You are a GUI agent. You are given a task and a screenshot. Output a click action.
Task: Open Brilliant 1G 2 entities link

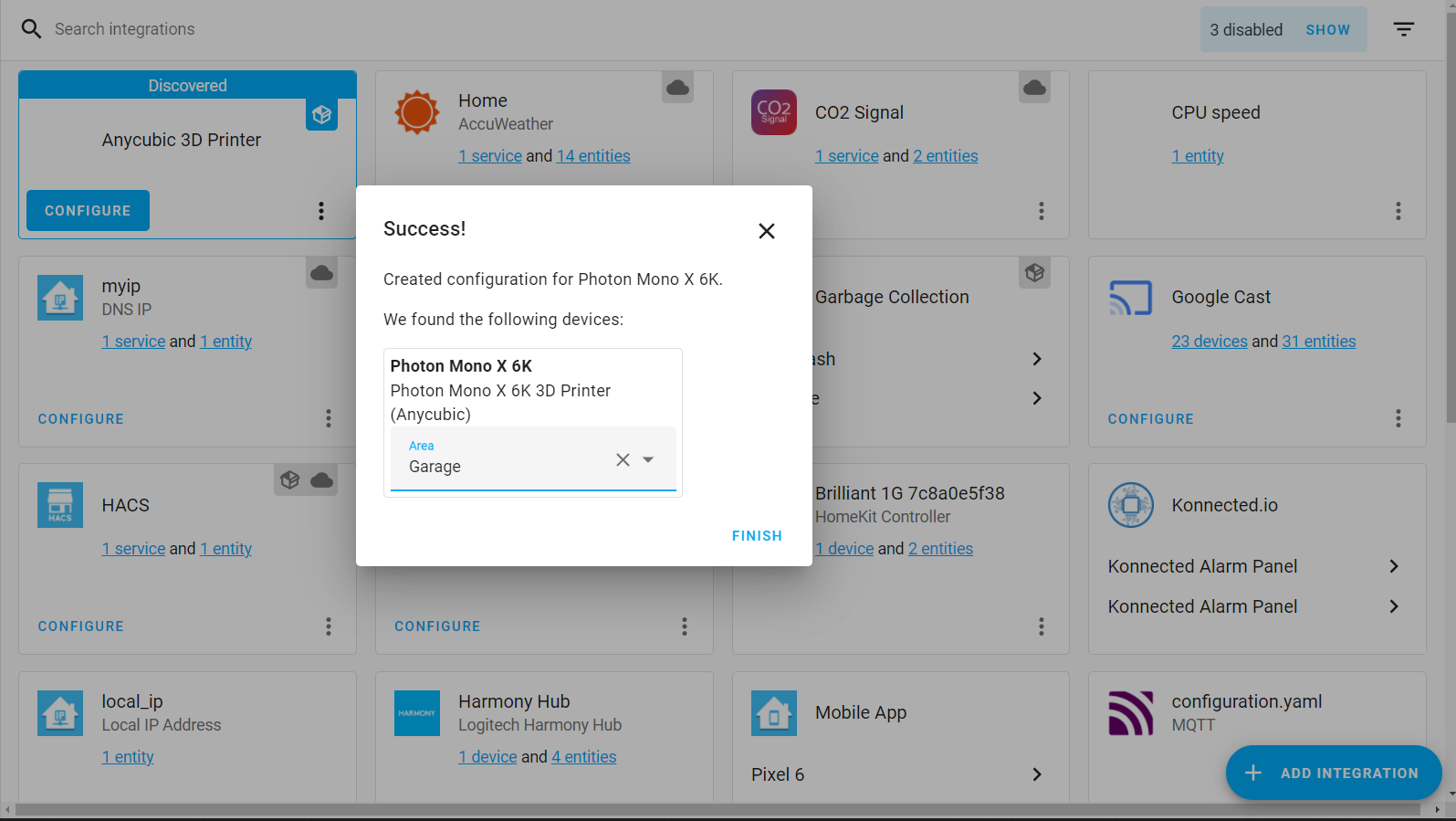(941, 549)
